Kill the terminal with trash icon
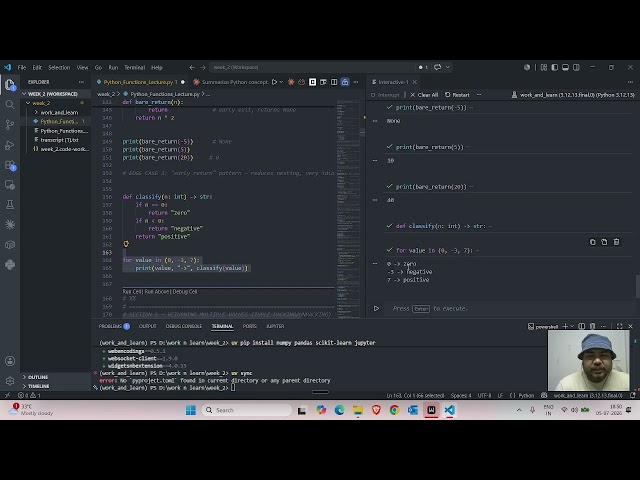This screenshot has width=640, height=480. [x=593, y=326]
